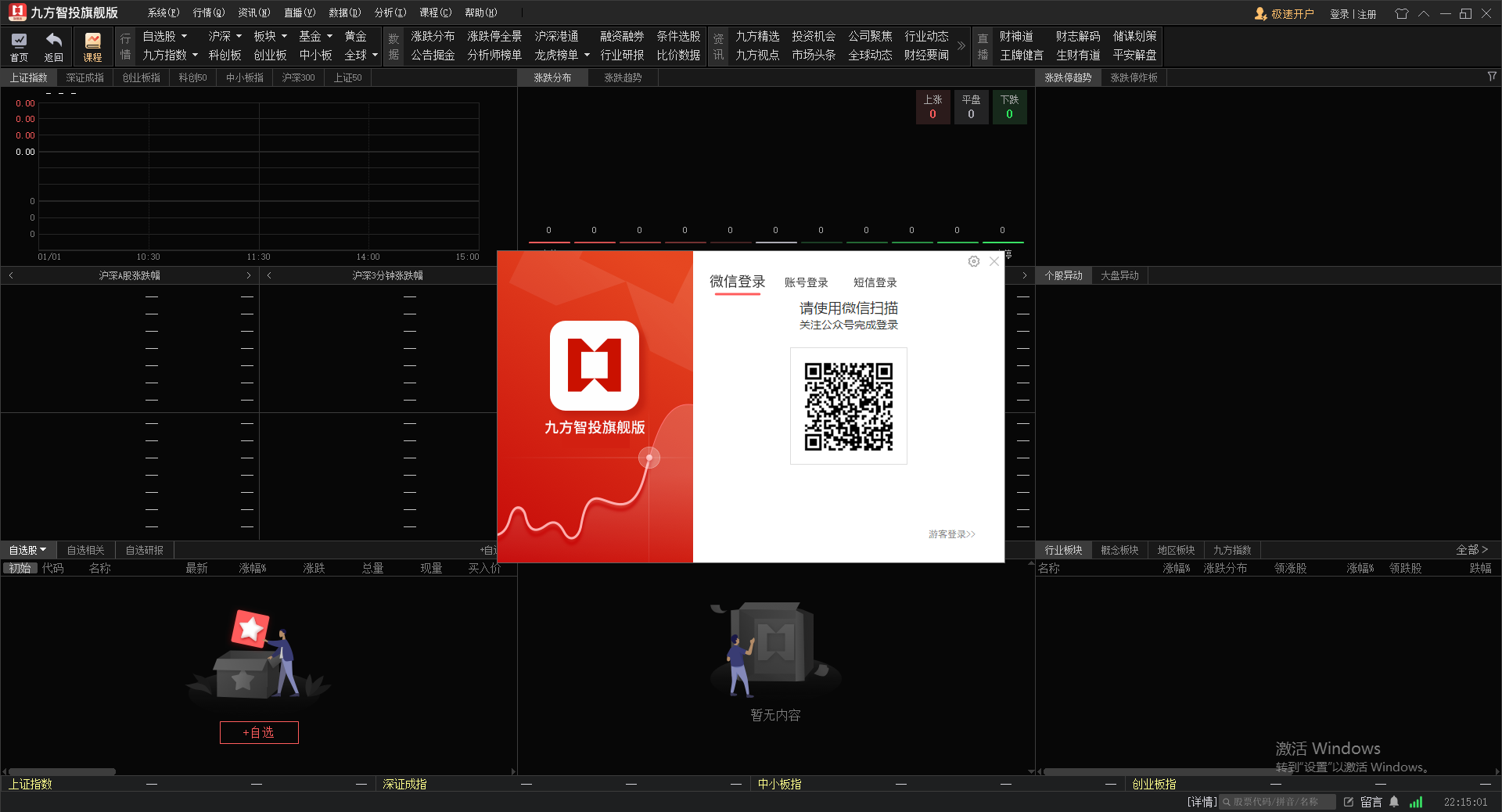Switch to 科创50 index tab
The image size is (1502, 812).
point(192,77)
